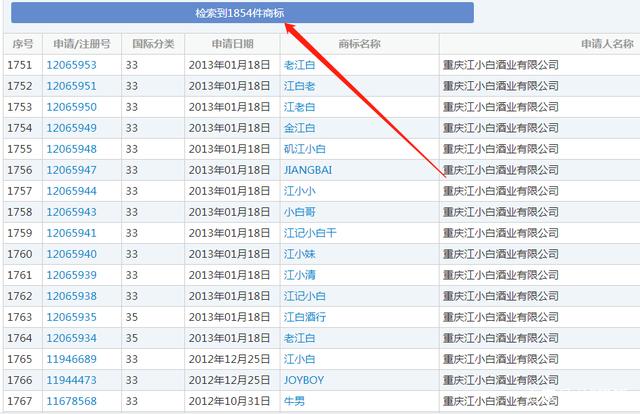The height and width of the screenshot is (414, 640).
Task: Click the 申请/注册号 column header
Action: pyautogui.click(x=82, y=44)
